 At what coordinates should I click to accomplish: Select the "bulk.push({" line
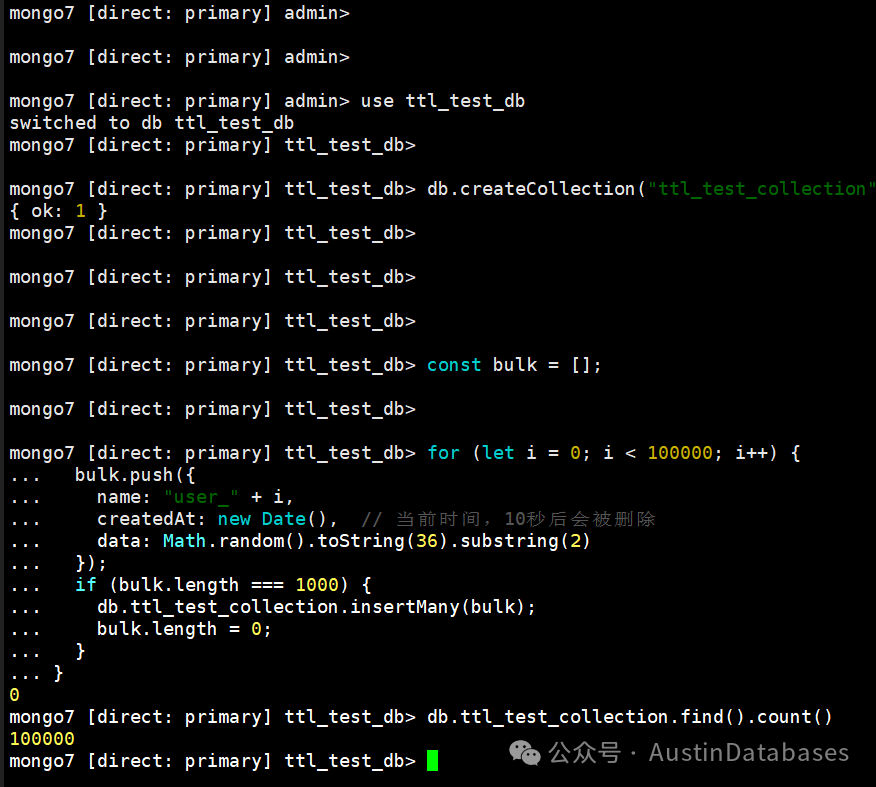pos(135,475)
